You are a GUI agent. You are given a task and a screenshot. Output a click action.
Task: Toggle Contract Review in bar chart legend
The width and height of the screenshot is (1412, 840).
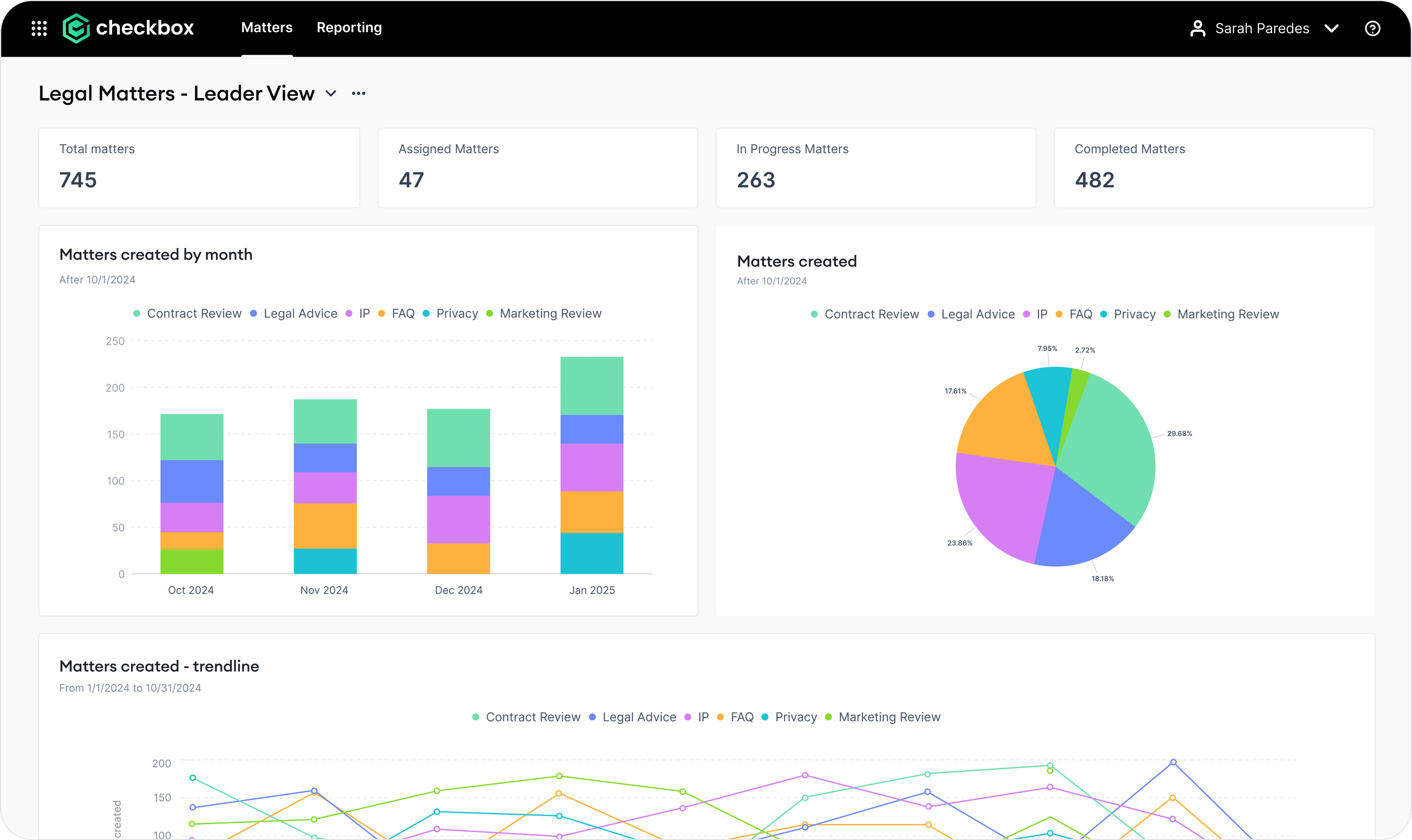[x=194, y=314]
